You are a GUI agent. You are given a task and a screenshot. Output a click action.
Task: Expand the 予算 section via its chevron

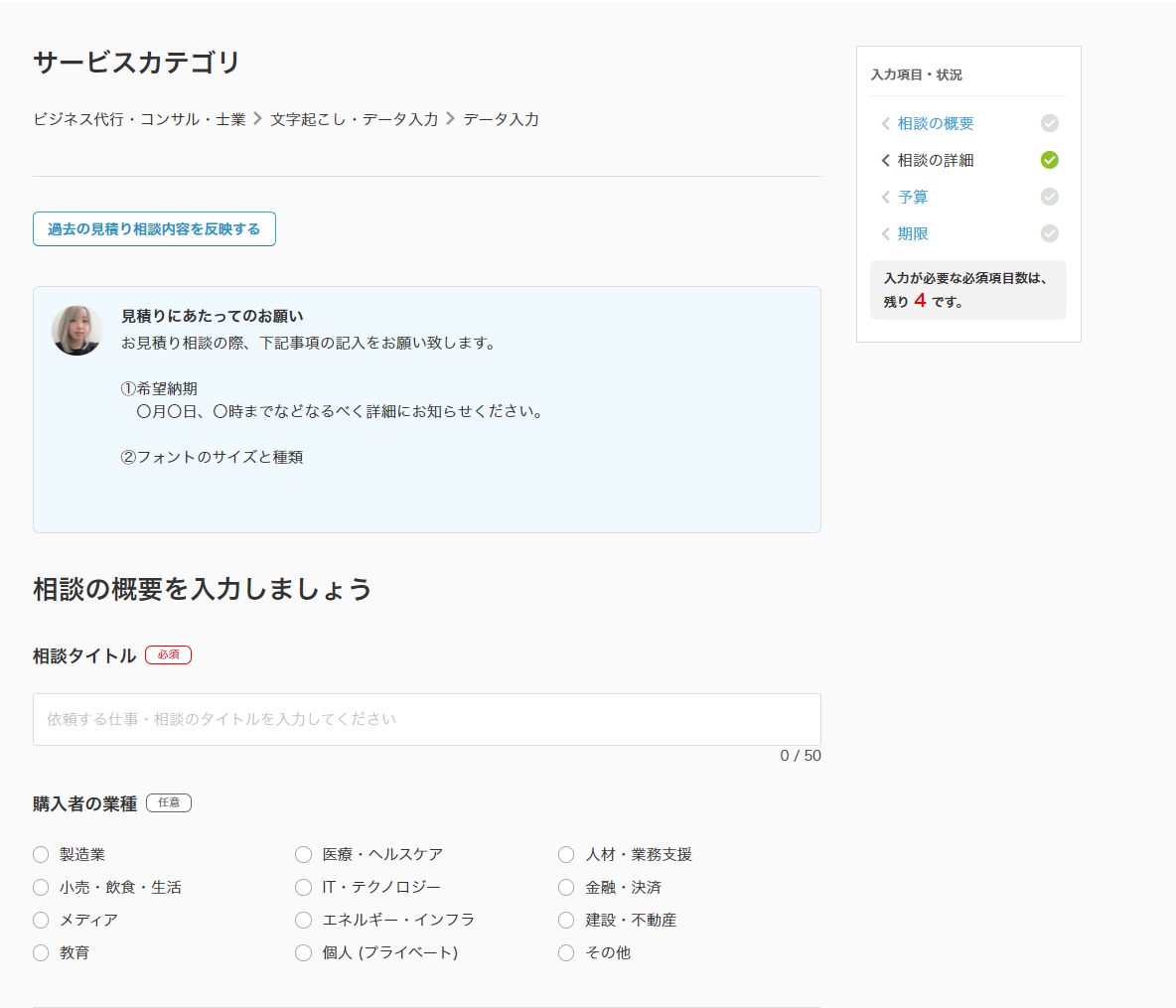click(885, 197)
